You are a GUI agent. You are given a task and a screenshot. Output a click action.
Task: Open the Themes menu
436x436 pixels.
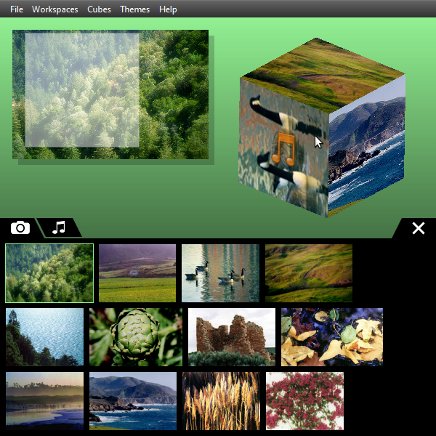click(x=135, y=9)
